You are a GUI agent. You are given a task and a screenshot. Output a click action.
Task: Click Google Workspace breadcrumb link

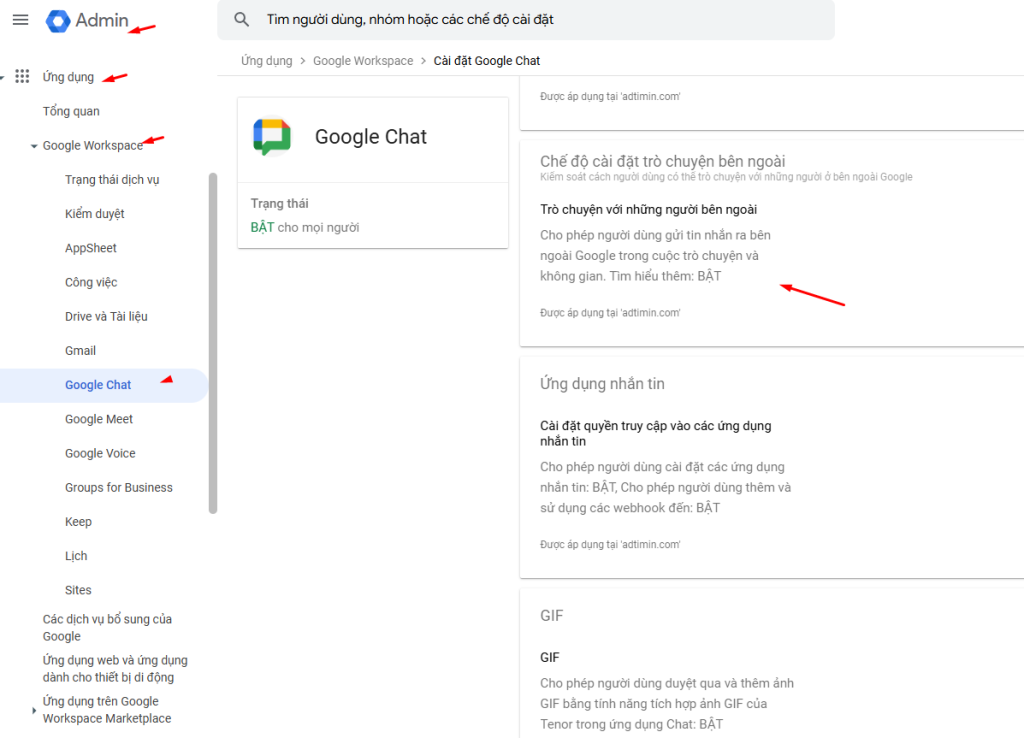coord(363,61)
